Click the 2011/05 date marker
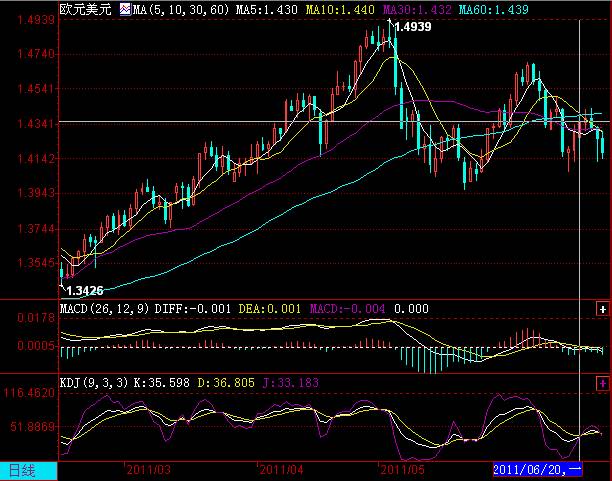612x481 pixels. click(x=402, y=470)
